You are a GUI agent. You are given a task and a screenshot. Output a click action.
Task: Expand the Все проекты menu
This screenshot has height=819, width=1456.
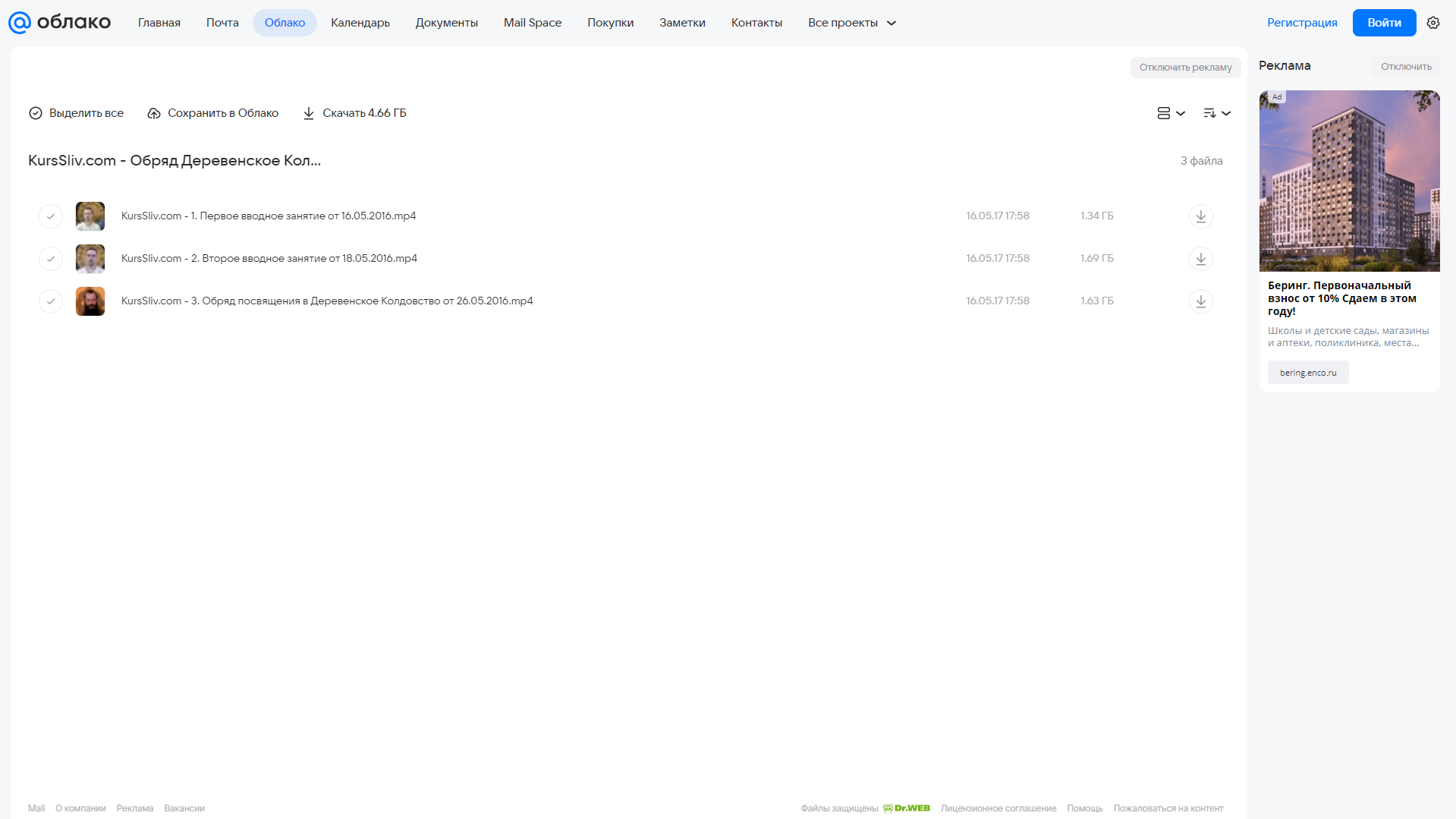[852, 23]
